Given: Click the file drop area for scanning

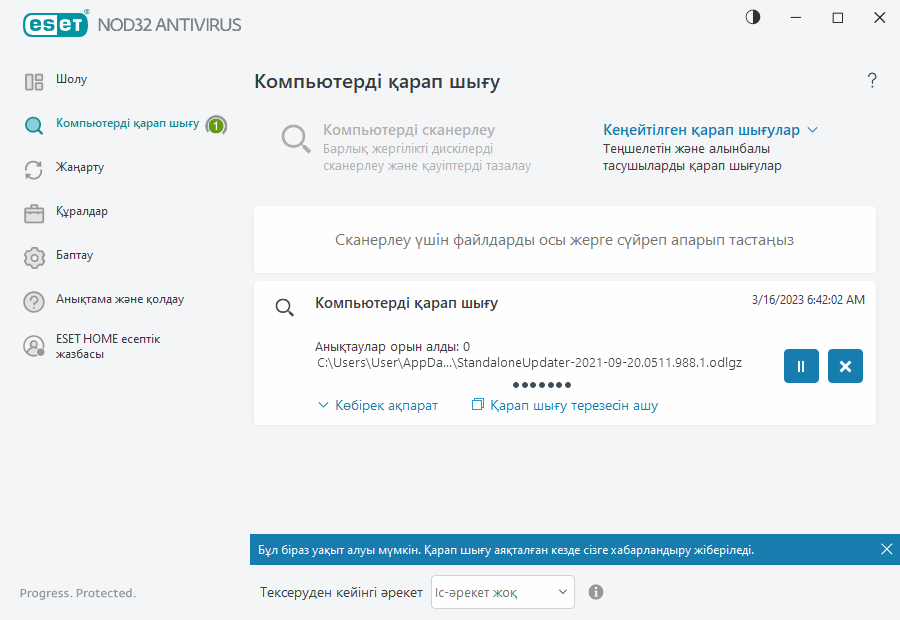Looking at the screenshot, I should 564,240.
